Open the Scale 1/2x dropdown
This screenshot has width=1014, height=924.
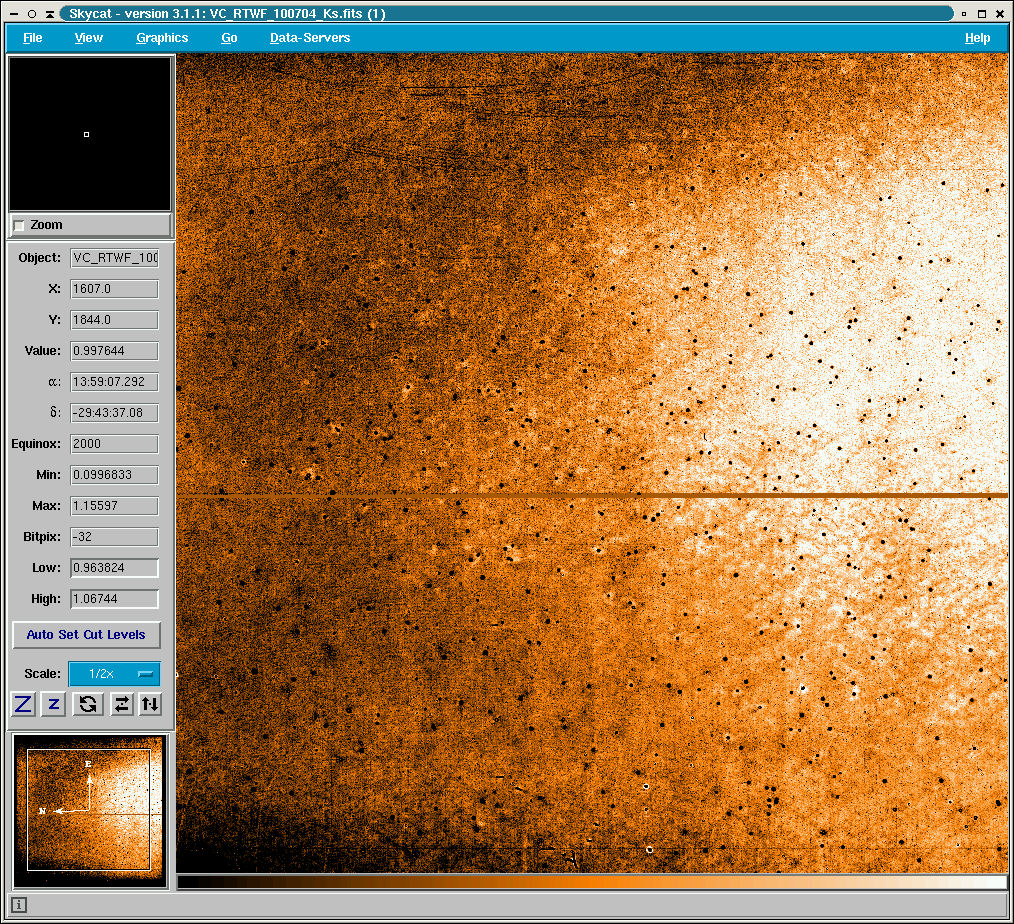pos(113,674)
